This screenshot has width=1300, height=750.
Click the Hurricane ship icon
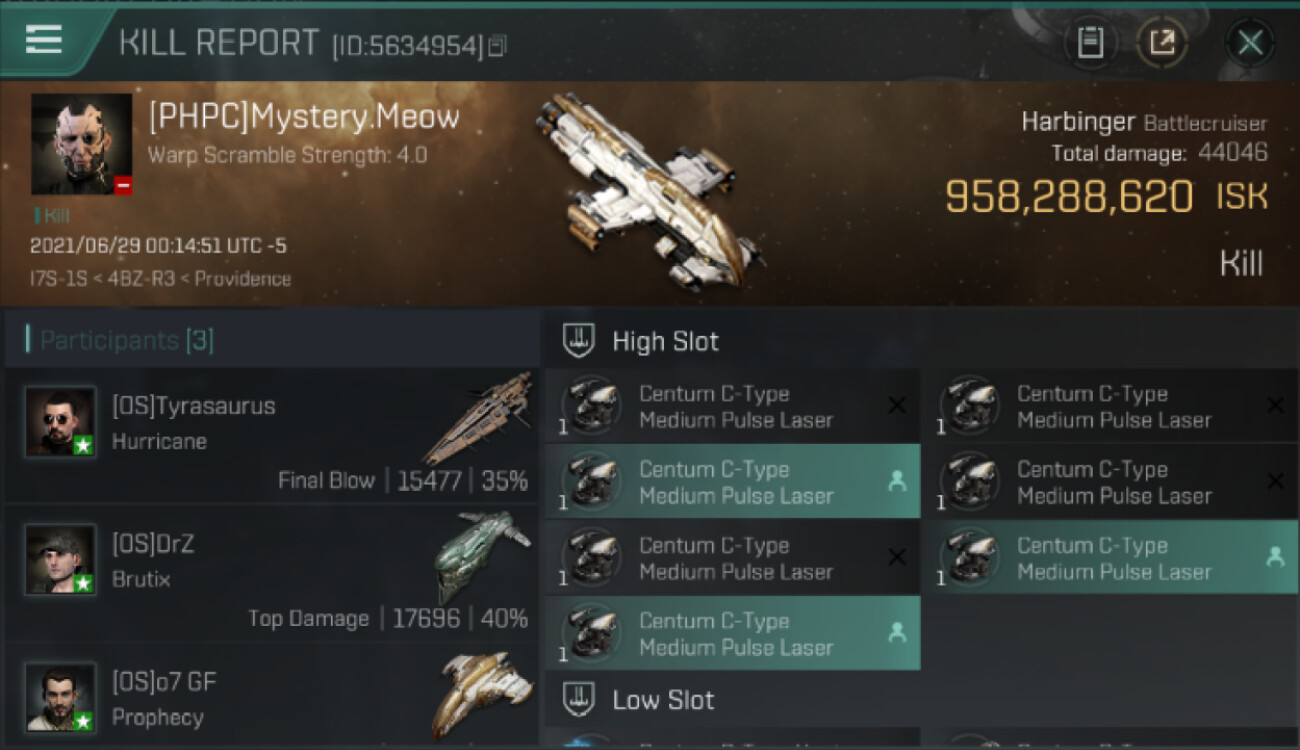tap(478, 418)
